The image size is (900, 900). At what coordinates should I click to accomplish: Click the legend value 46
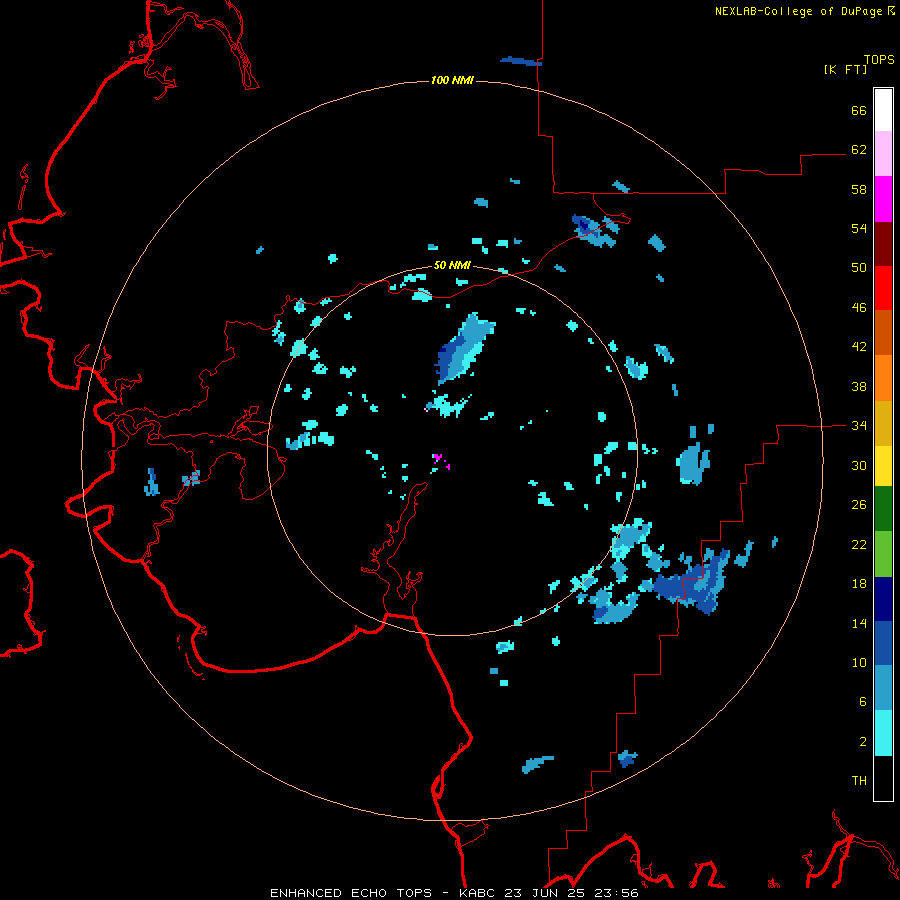tap(859, 308)
